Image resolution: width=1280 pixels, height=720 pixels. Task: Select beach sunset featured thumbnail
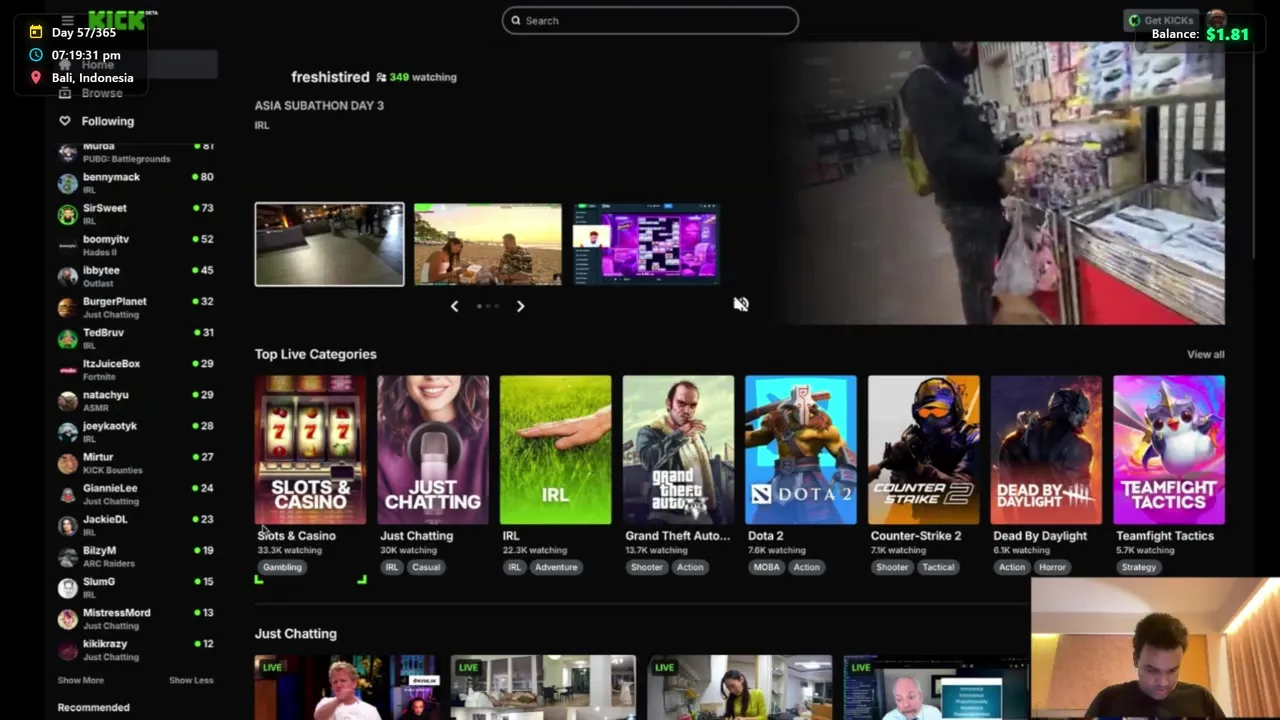(x=488, y=244)
